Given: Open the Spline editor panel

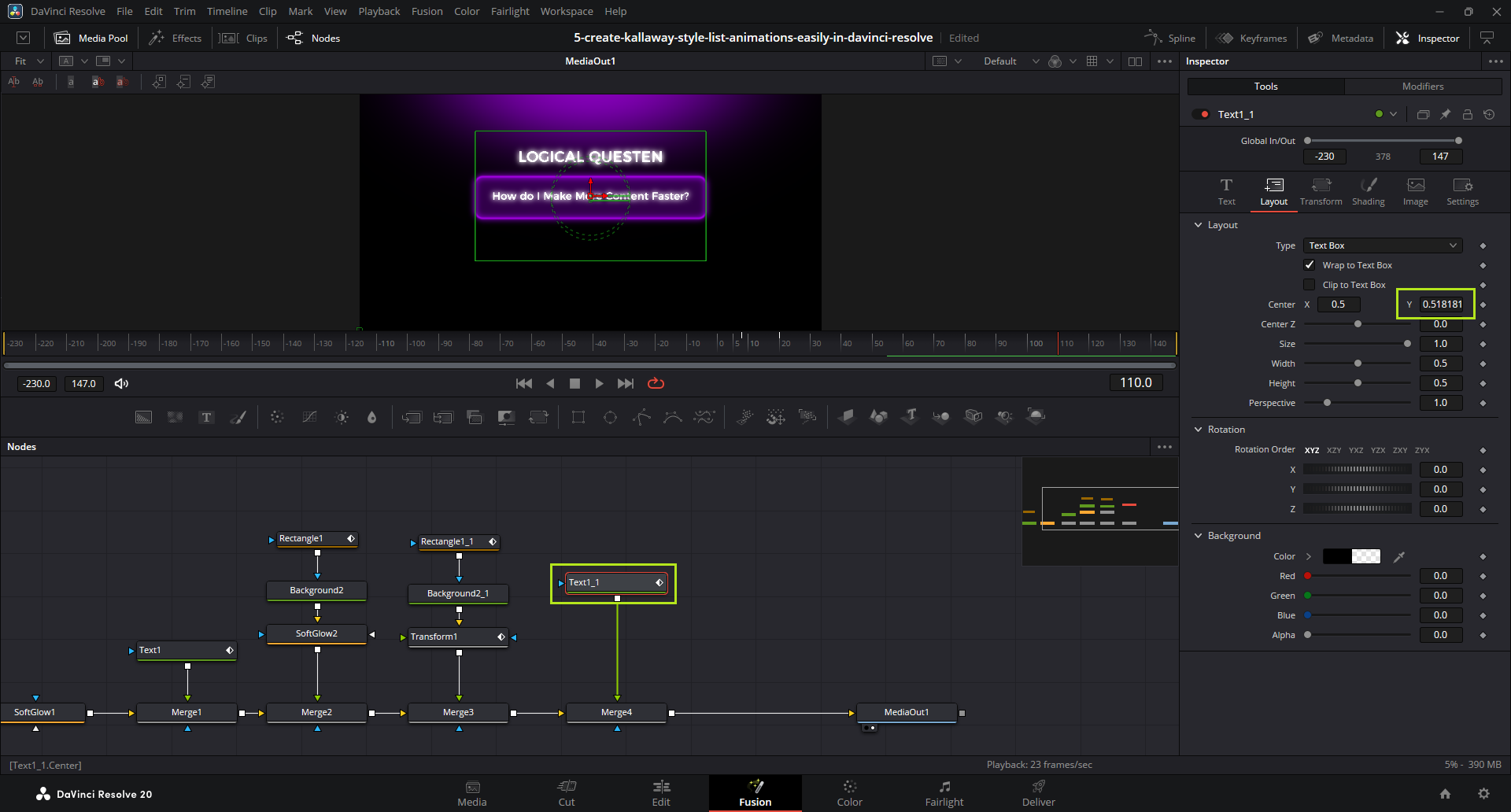Looking at the screenshot, I should [1170, 38].
